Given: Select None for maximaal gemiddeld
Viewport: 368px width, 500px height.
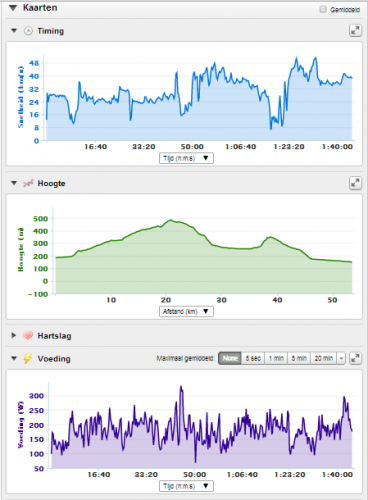Looking at the screenshot, I should 230,358.
